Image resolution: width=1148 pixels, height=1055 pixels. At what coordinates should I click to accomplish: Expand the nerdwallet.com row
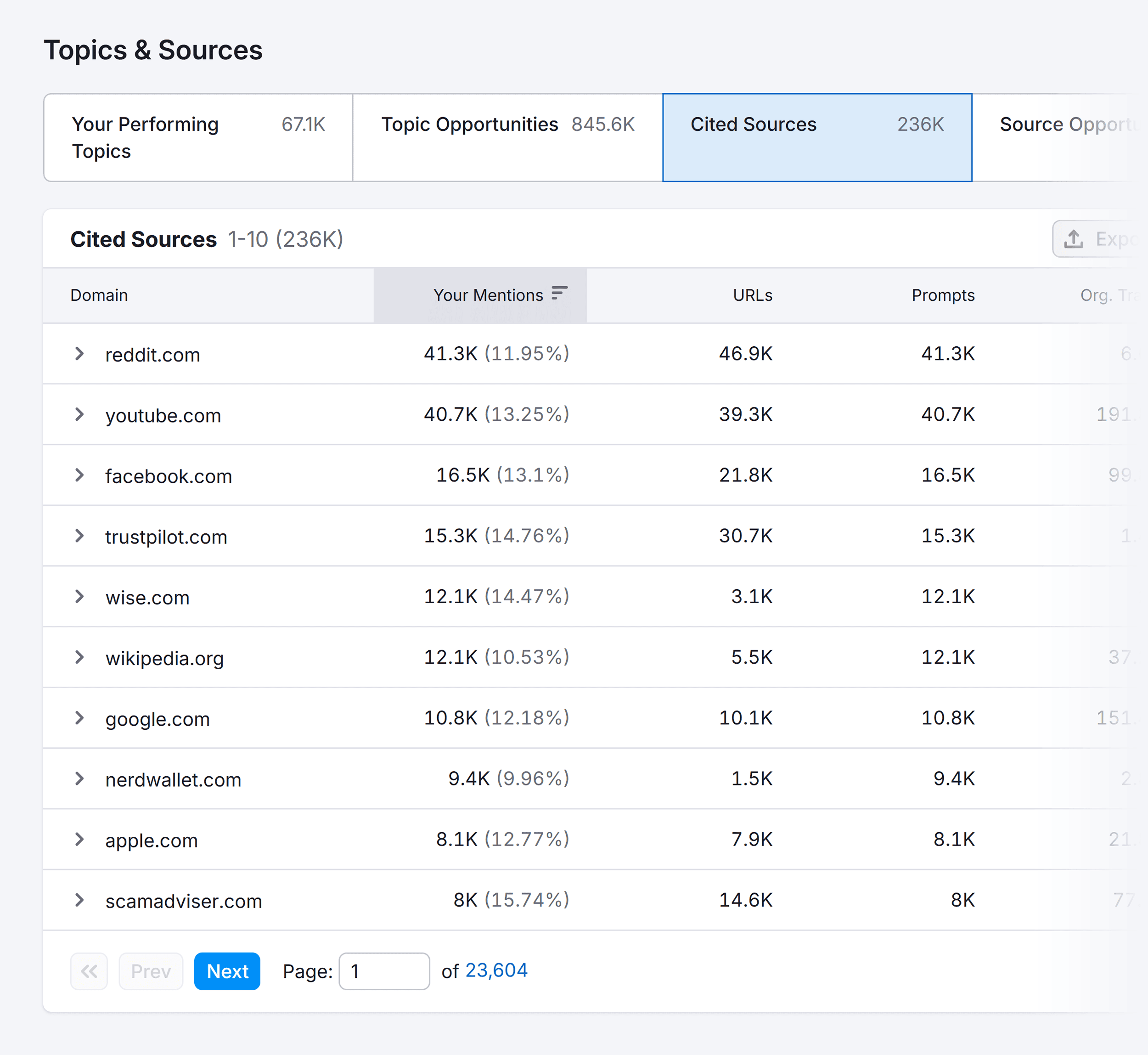tap(79, 779)
